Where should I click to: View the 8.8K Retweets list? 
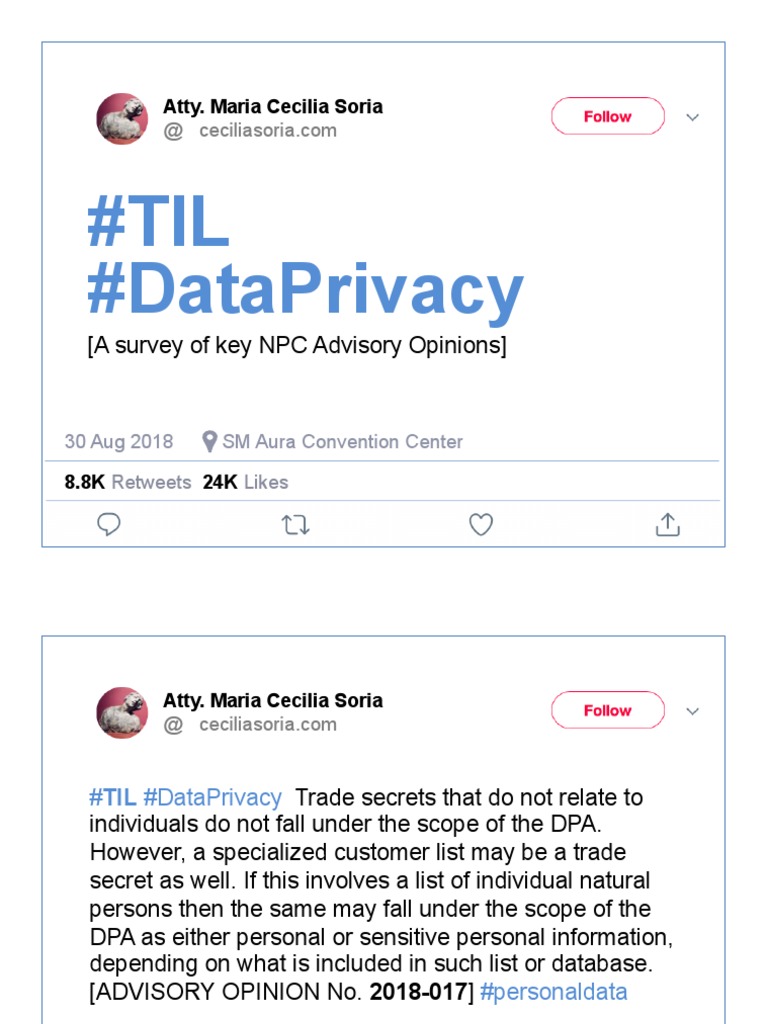tap(127, 482)
